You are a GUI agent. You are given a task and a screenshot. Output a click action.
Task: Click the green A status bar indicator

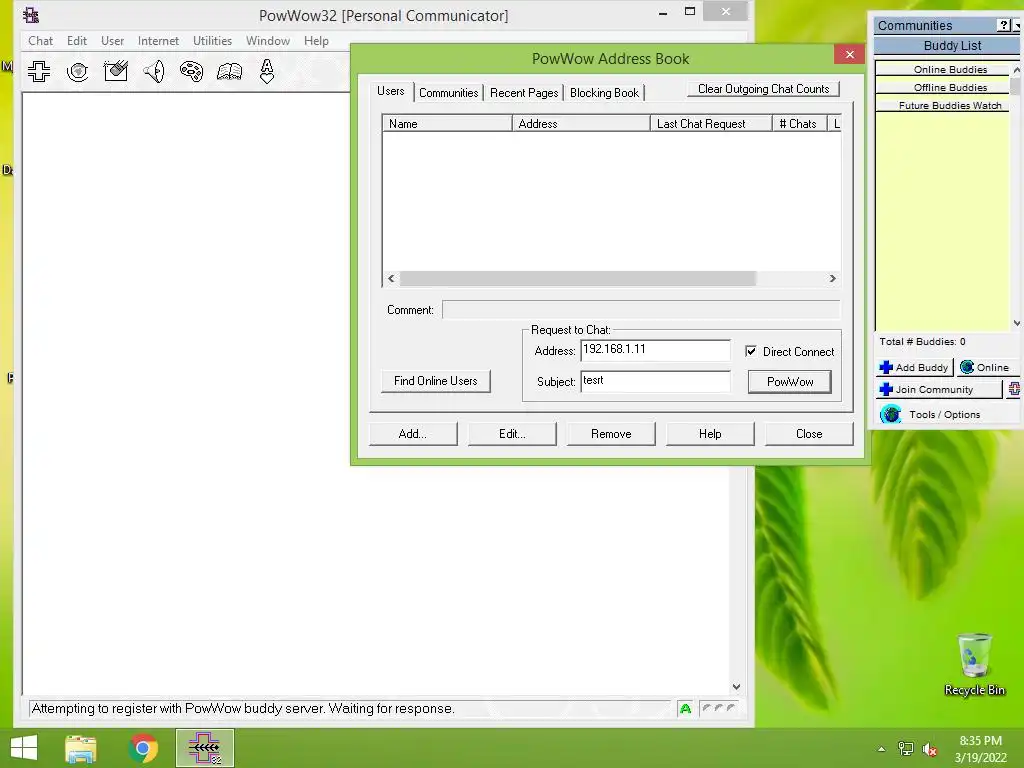pos(685,709)
